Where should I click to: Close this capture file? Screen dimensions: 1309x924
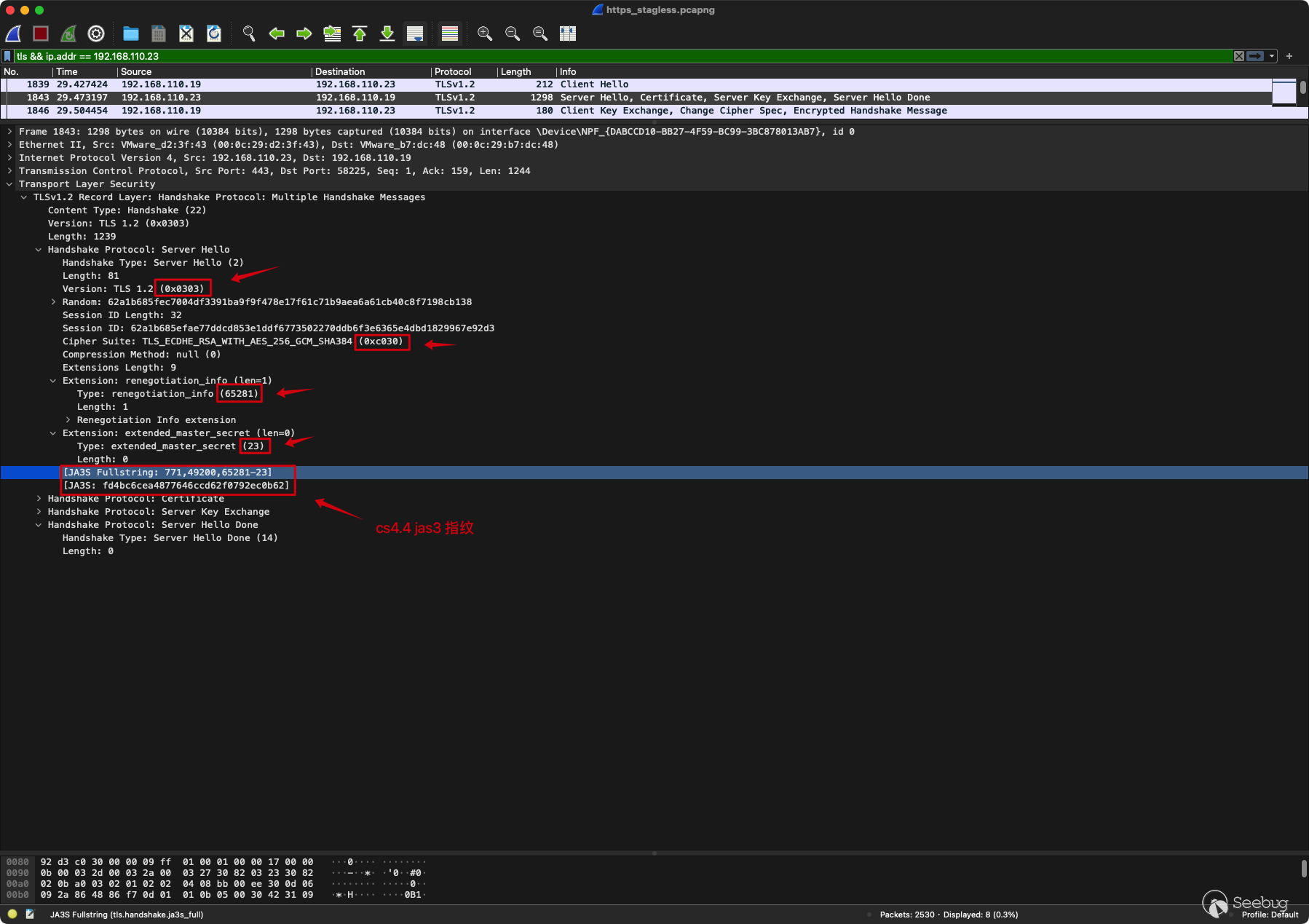pyautogui.click(x=186, y=33)
